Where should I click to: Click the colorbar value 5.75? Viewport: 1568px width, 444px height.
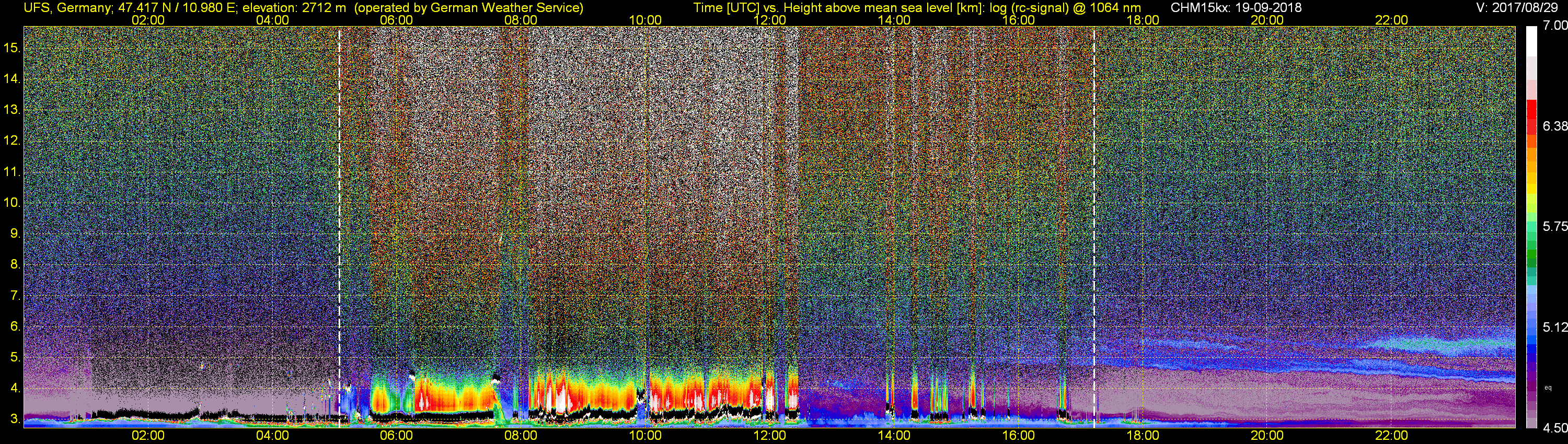point(1554,227)
